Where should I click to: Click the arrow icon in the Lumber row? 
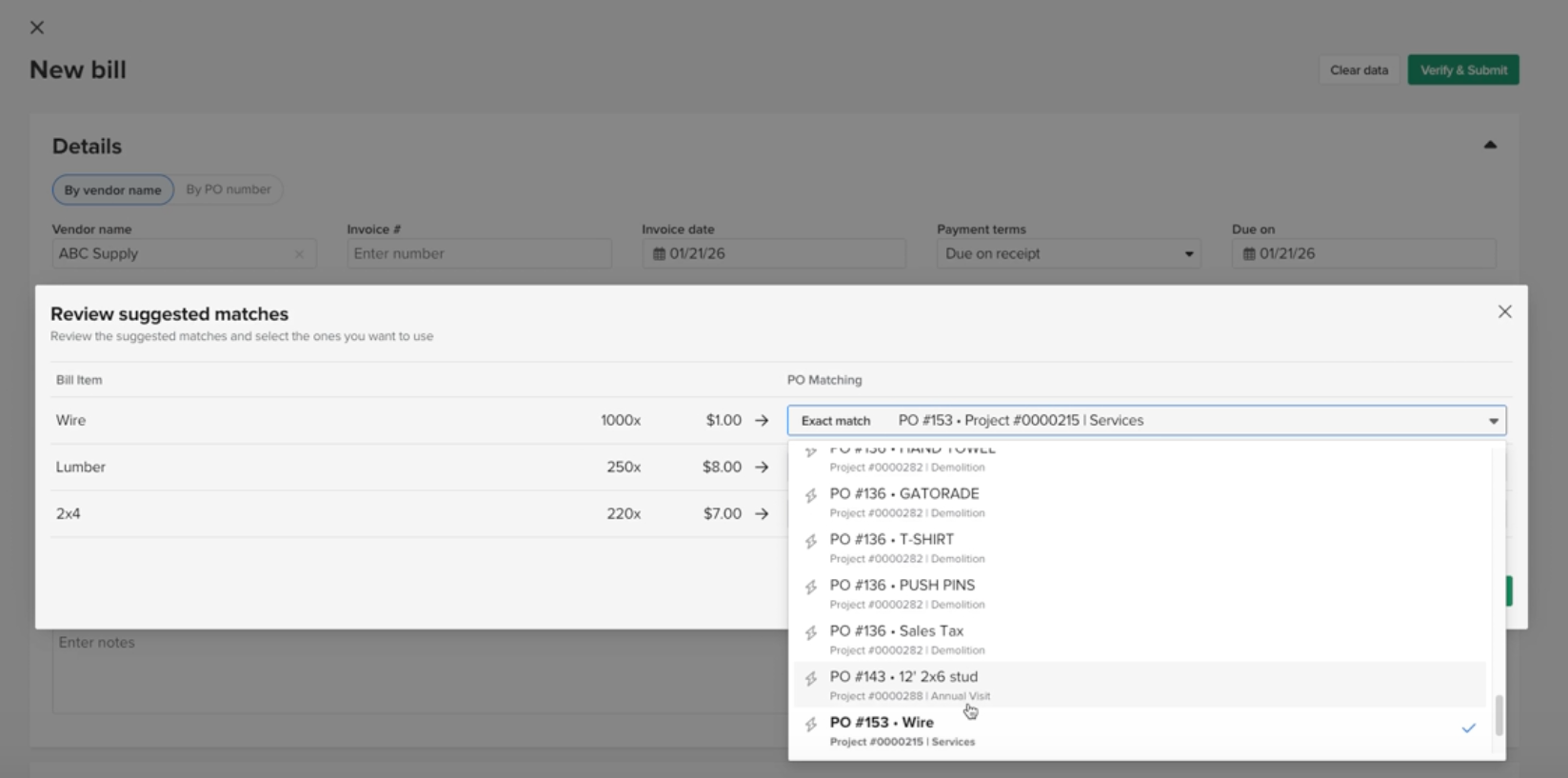point(762,468)
